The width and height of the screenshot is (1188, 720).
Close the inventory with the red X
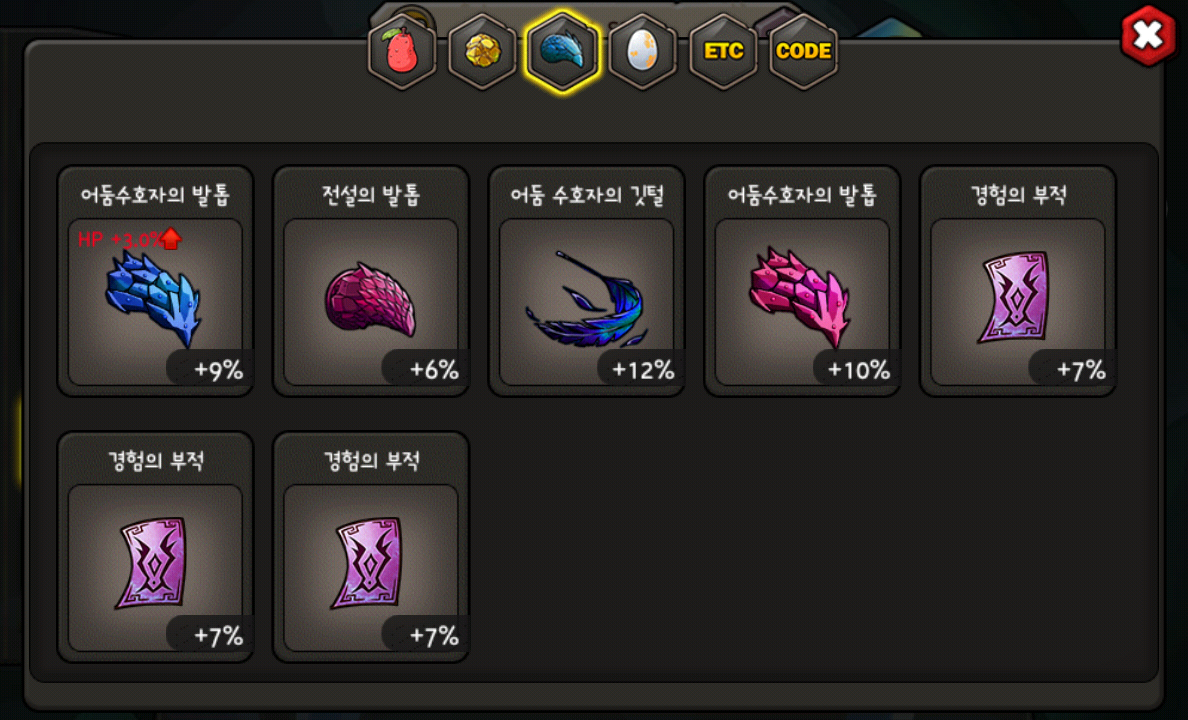coord(1149,35)
